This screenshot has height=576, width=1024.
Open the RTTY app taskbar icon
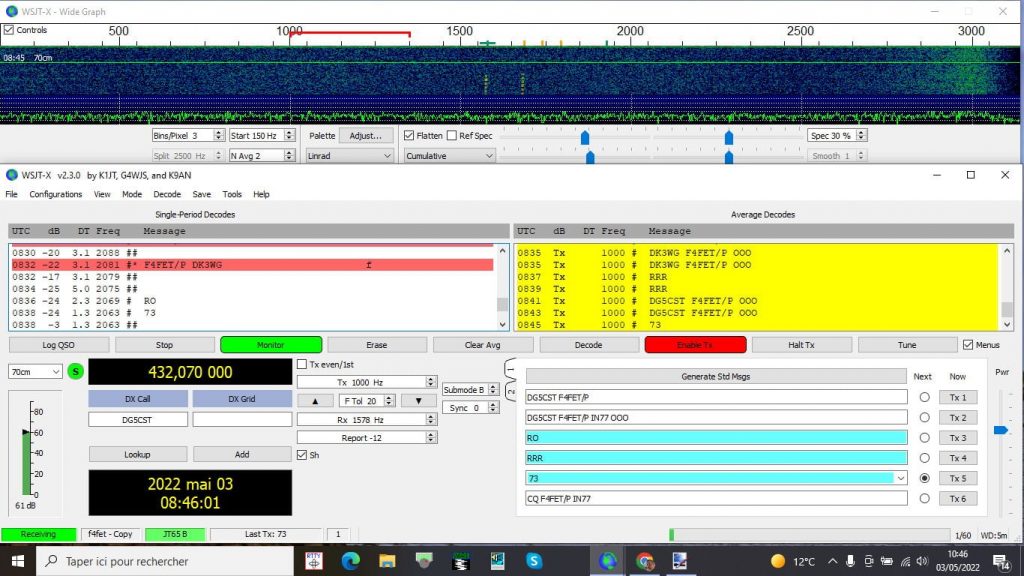pyautogui.click(x=314, y=561)
